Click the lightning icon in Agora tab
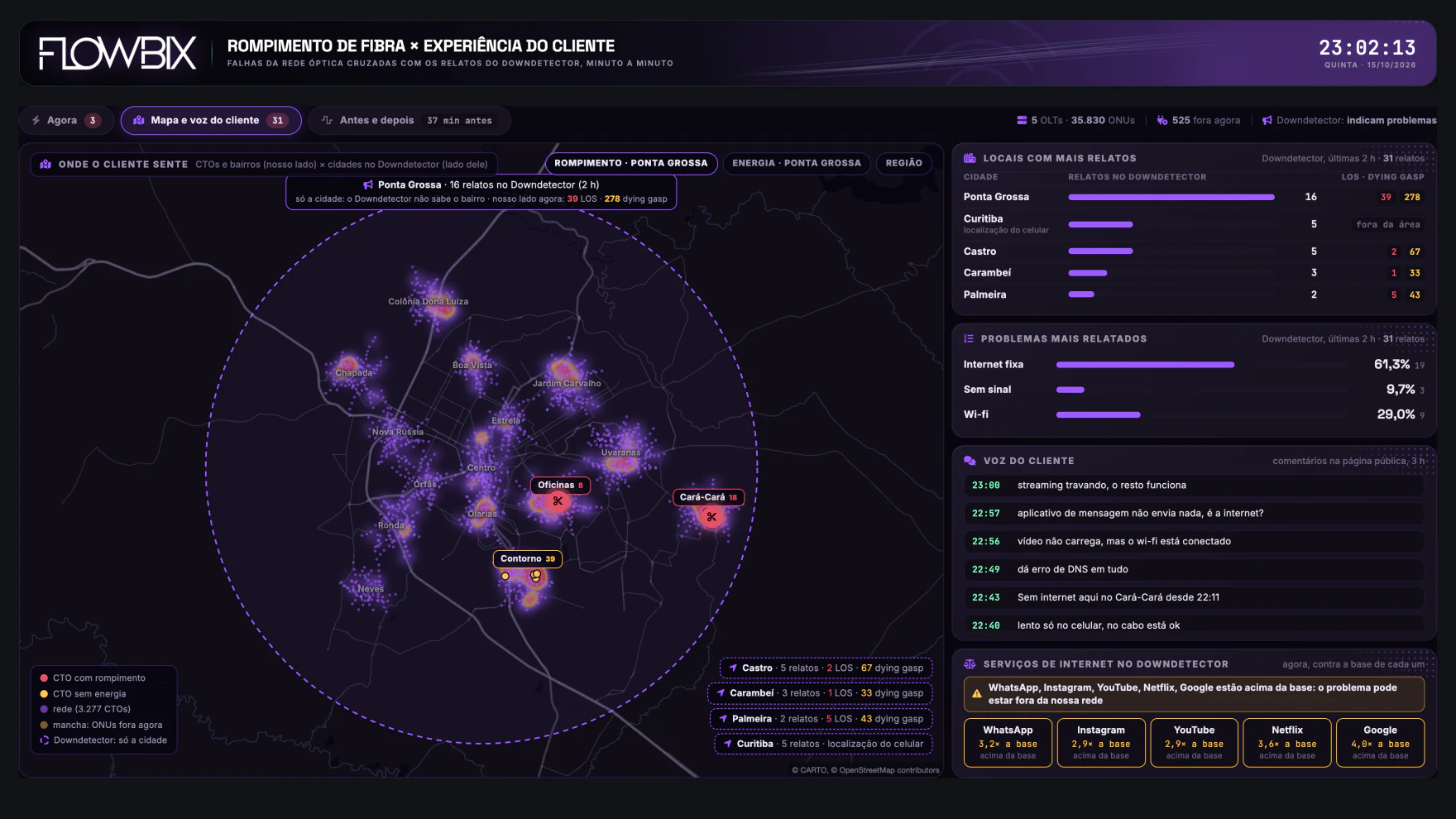 tap(36, 121)
